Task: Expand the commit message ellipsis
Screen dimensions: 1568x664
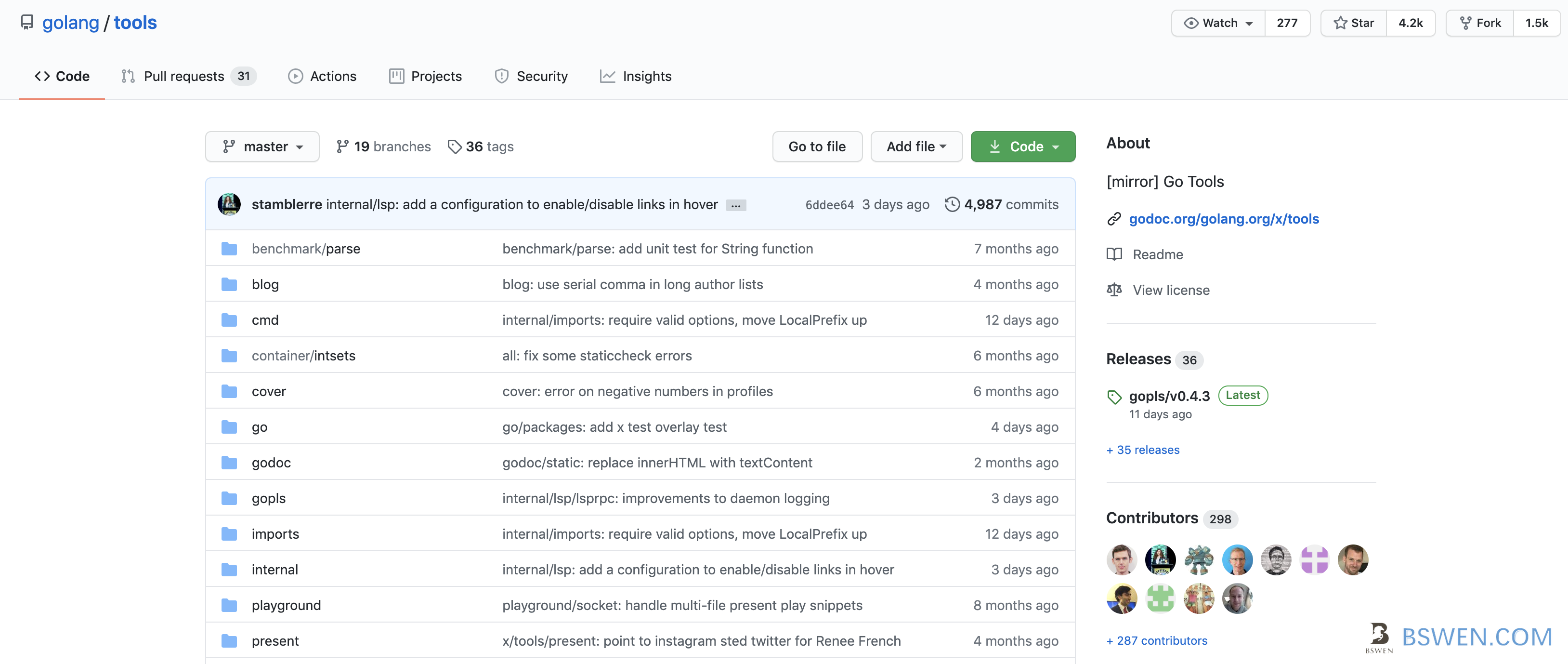Action: [x=736, y=205]
